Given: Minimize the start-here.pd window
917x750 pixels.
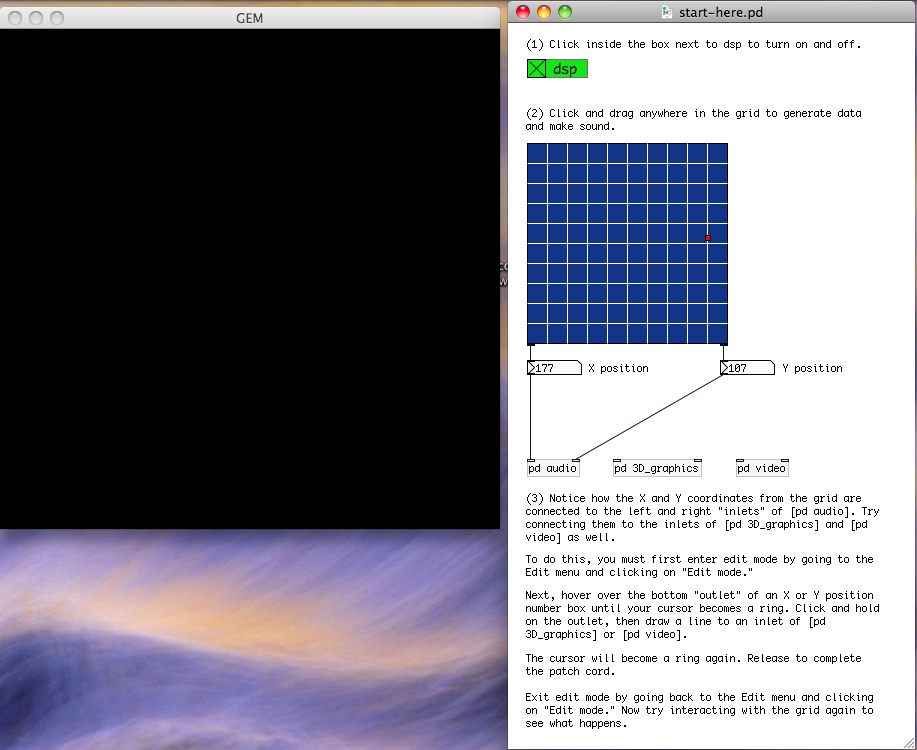Looking at the screenshot, I should click(544, 12).
